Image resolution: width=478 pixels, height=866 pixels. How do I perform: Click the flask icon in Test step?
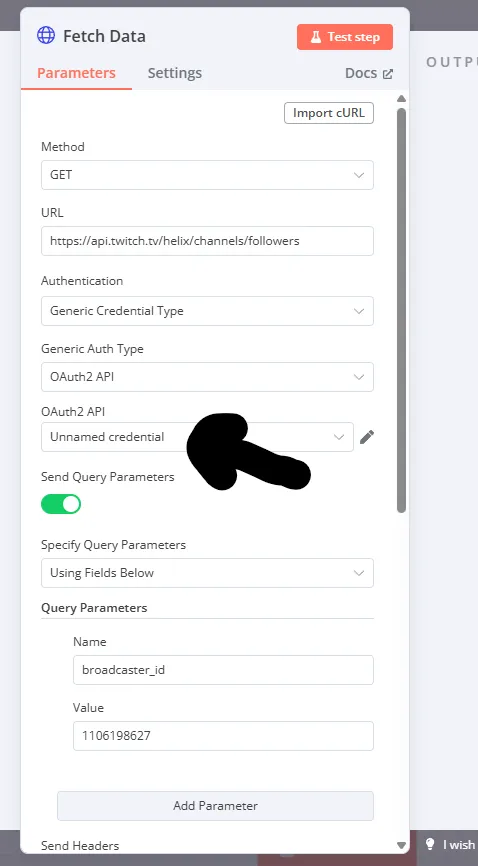(x=316, y=37)
